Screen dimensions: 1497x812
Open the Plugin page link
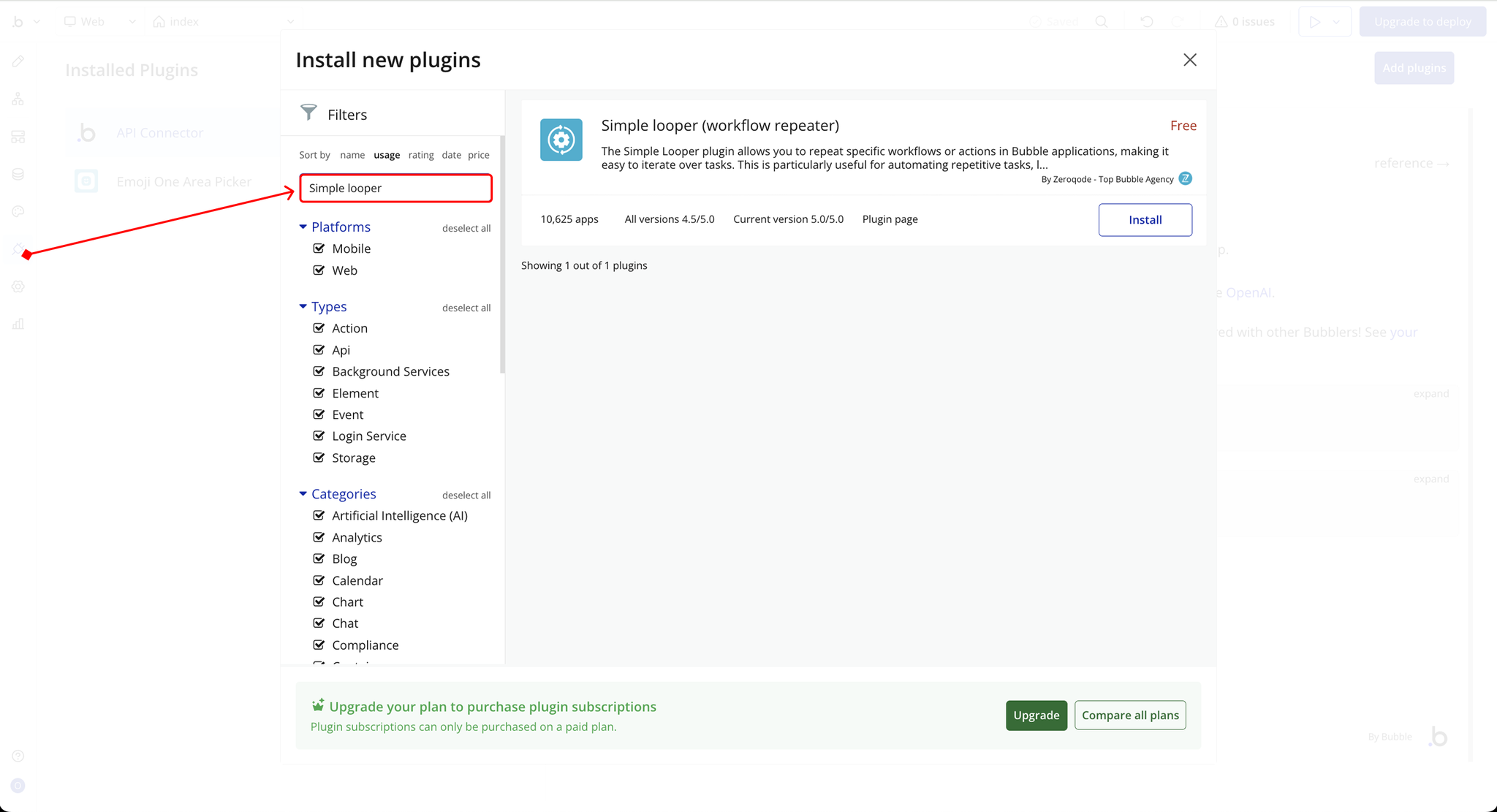pos(890,219)
